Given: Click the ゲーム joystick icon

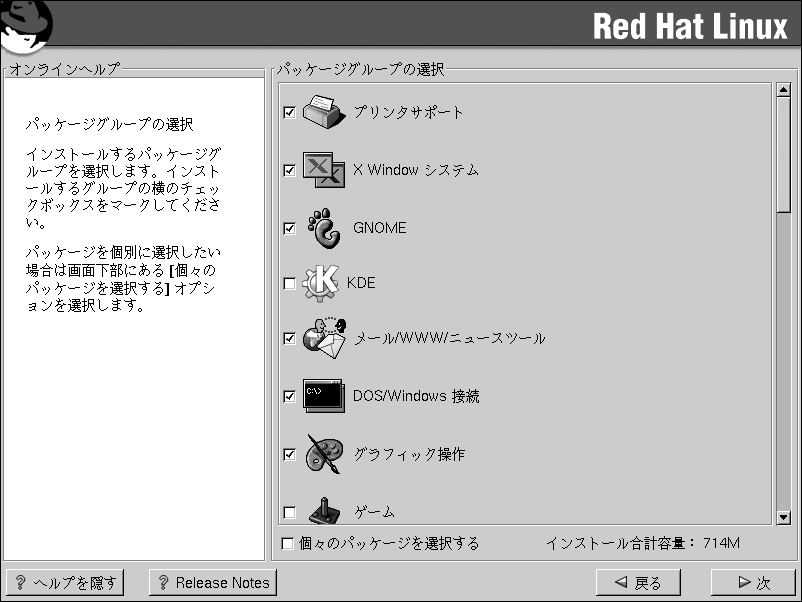Looking at the screenshot, I should pos(323,511).
